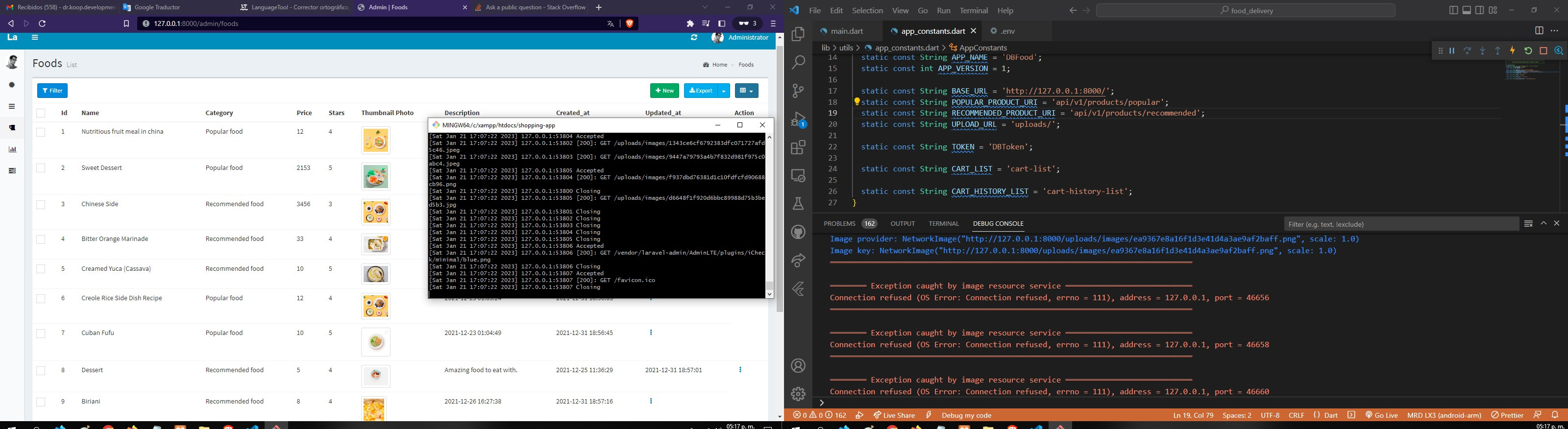
Task: Open action menu for Dessert row
Action: 740,370
